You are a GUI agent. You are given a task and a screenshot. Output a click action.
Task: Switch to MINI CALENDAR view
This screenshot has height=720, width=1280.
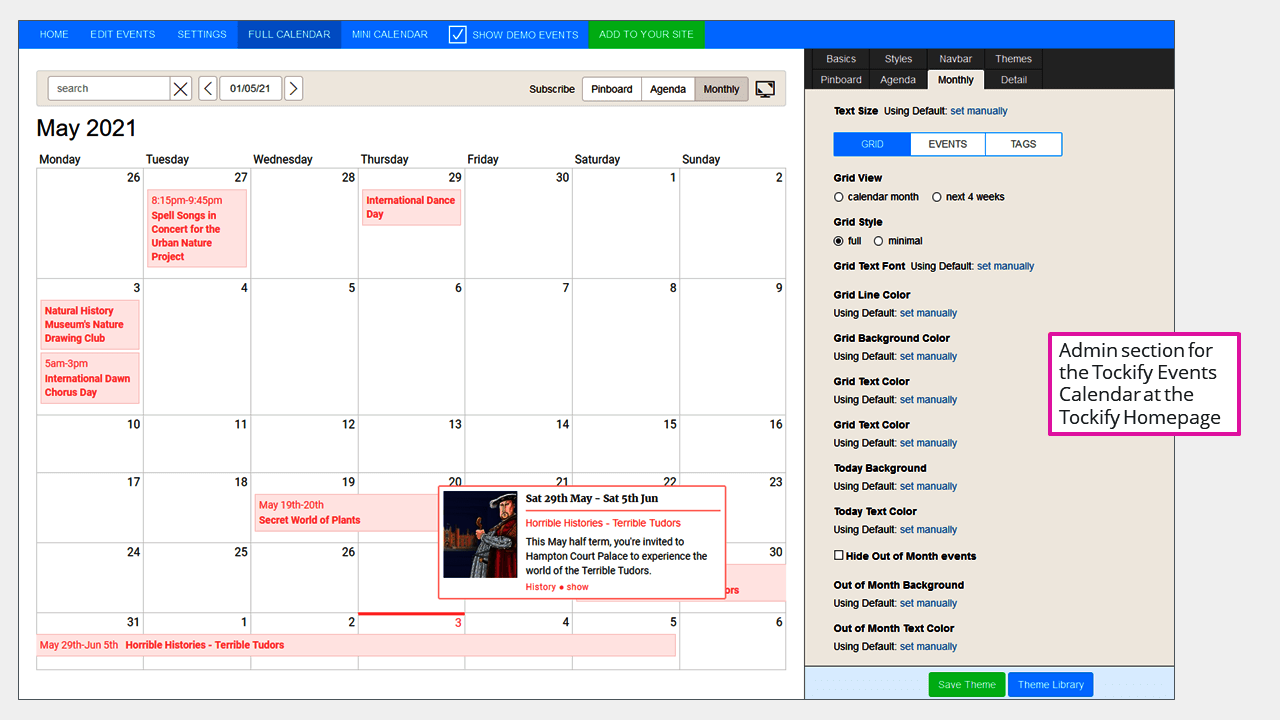[x=389, y=34]
